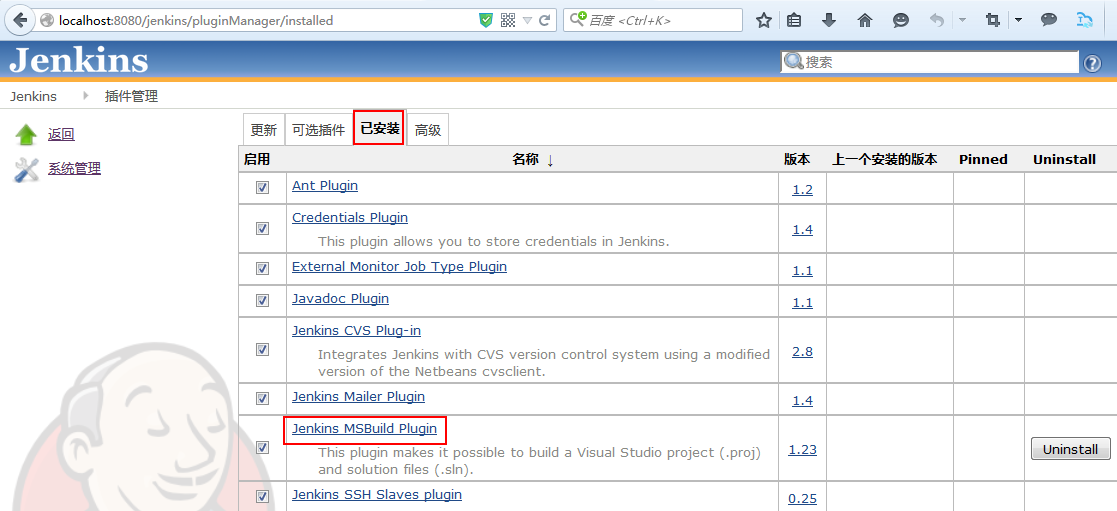Screen dimensions: 1117x511
Task: Click the Jenkins logo header
Action: 79,60
